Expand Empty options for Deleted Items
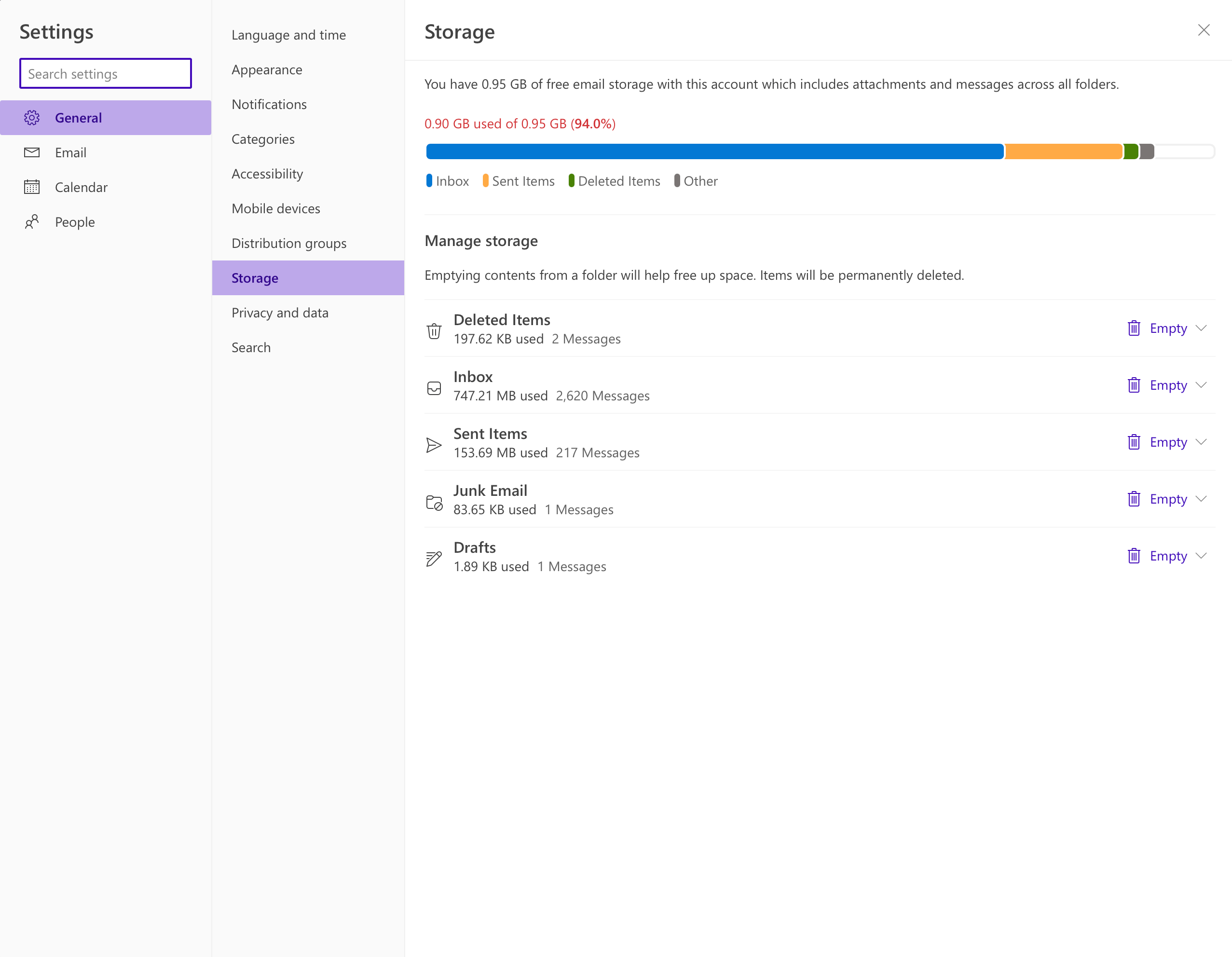 [1201, 328]
